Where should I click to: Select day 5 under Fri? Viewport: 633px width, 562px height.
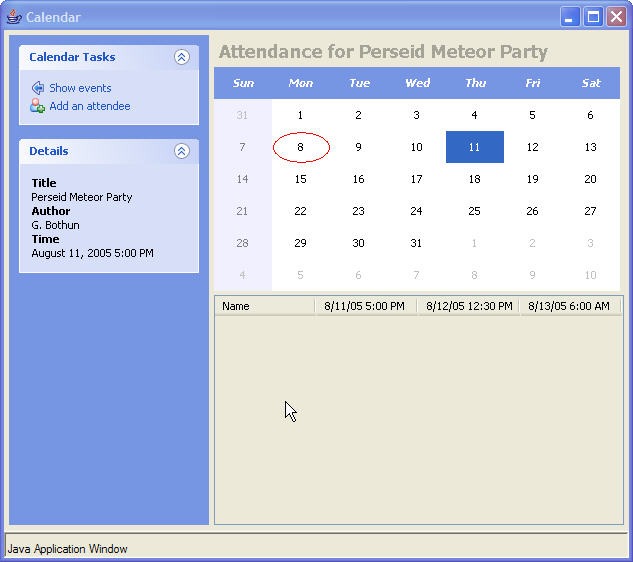[532, 115]
